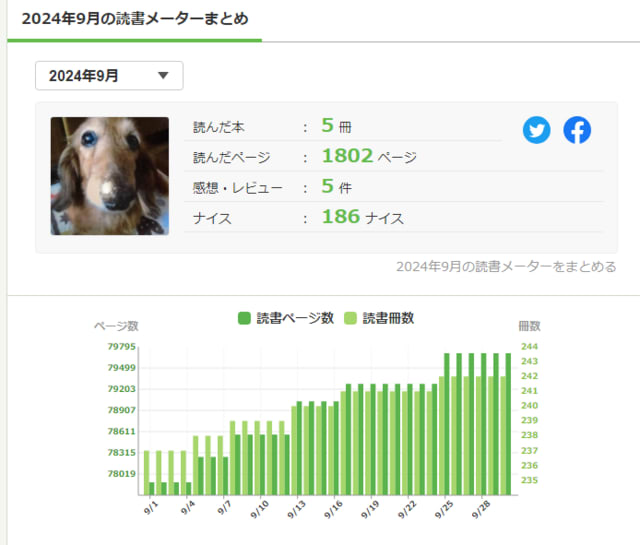The height and width of the screenshot is (545, 640).
Task: Click the 186 ナイス value
Action: pos(362,217)
